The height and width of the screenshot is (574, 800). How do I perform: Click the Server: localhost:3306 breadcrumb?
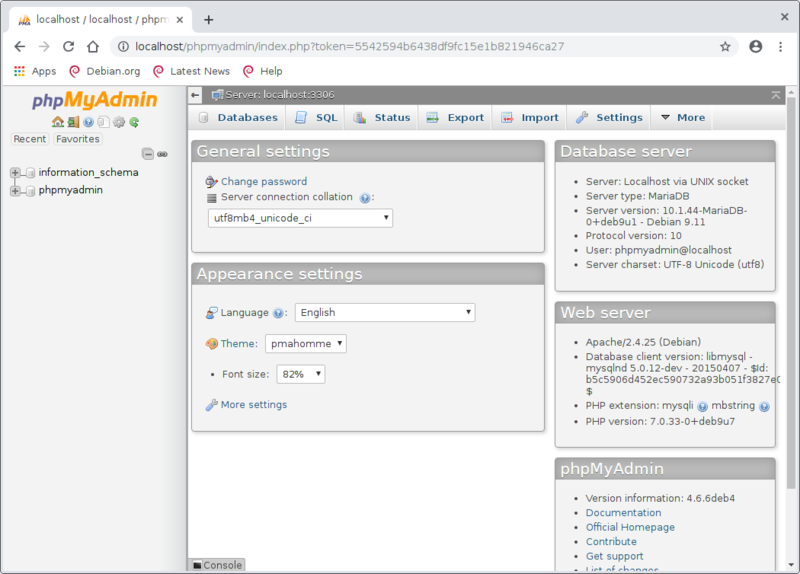pyautogui.click(x=280, y=95)
